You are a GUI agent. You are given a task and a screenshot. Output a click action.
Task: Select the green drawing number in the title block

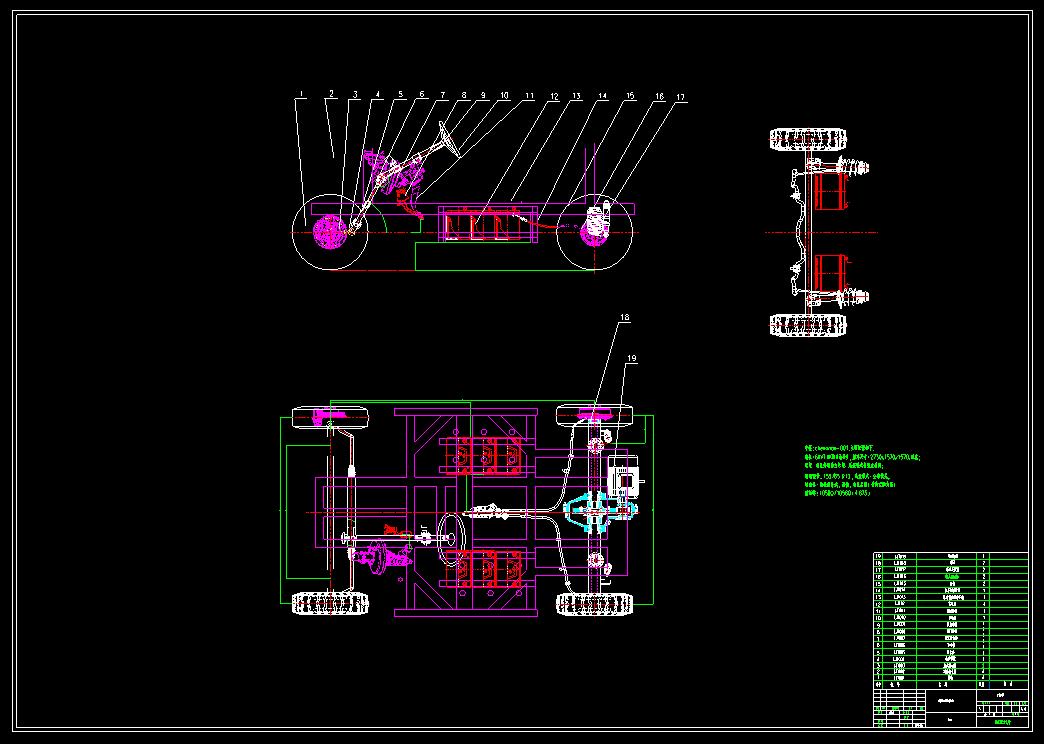[1002, 721]
